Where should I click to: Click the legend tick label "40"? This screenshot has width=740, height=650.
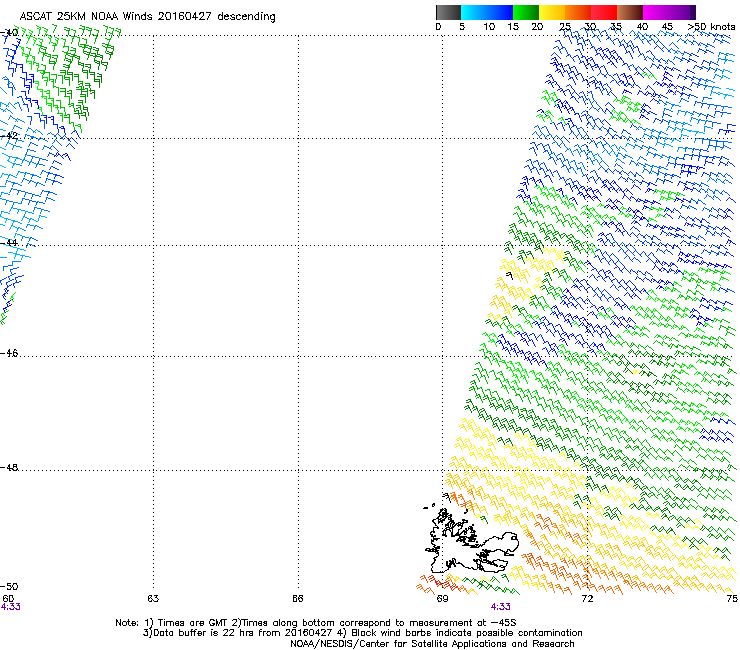[x=642, y=27]
